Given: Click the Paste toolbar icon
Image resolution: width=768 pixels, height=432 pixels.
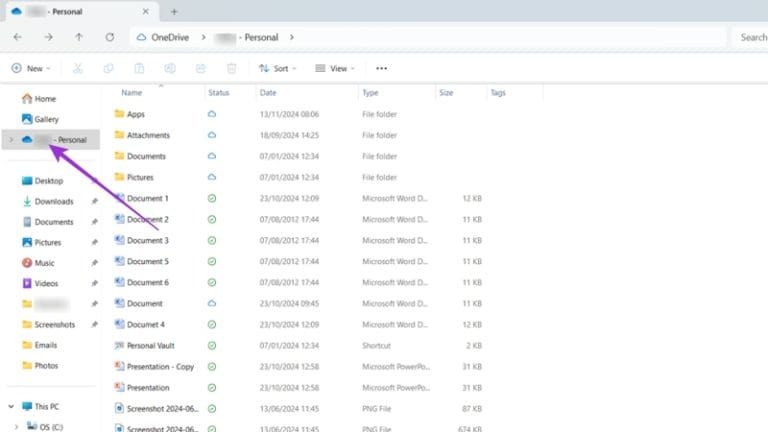Looking at the screenshot, I should 139,69.
